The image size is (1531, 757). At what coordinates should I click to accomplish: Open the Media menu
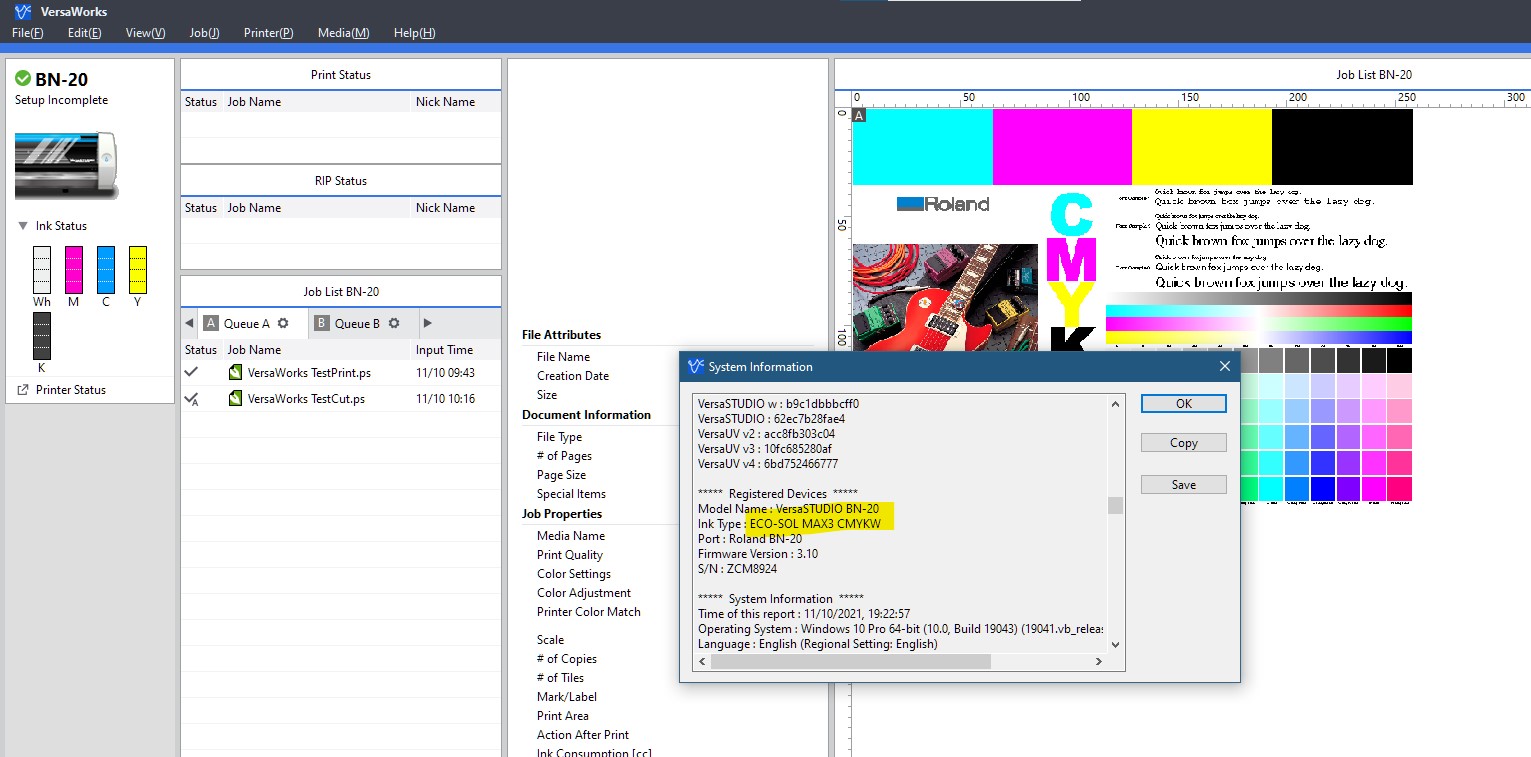[343, 33]
